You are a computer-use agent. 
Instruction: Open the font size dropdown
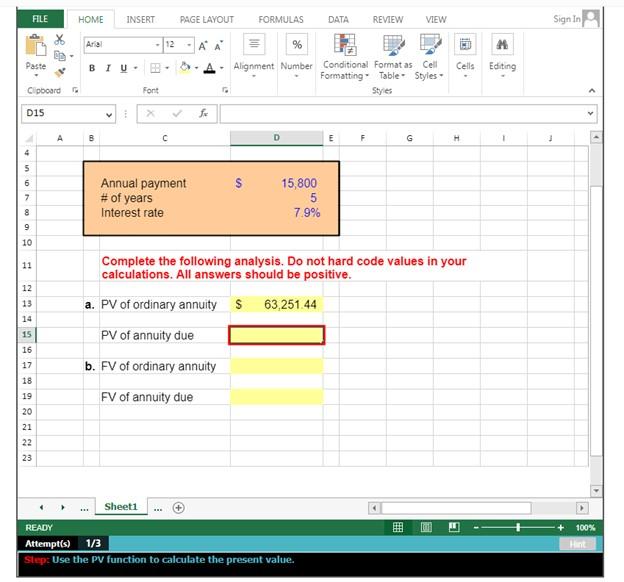click(x=189, y=45)
